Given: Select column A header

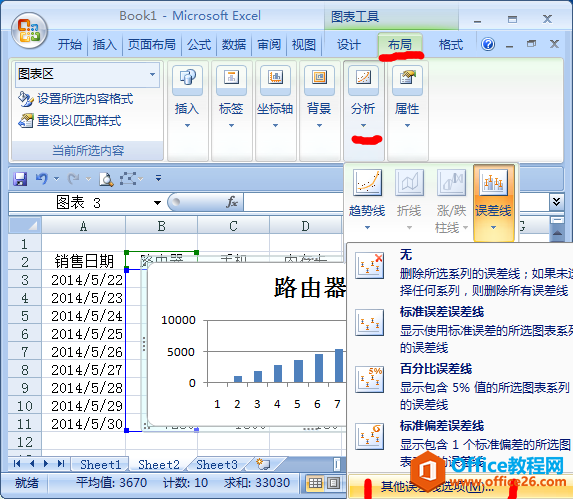Looking at the screenshot, I should click(83, 225).
